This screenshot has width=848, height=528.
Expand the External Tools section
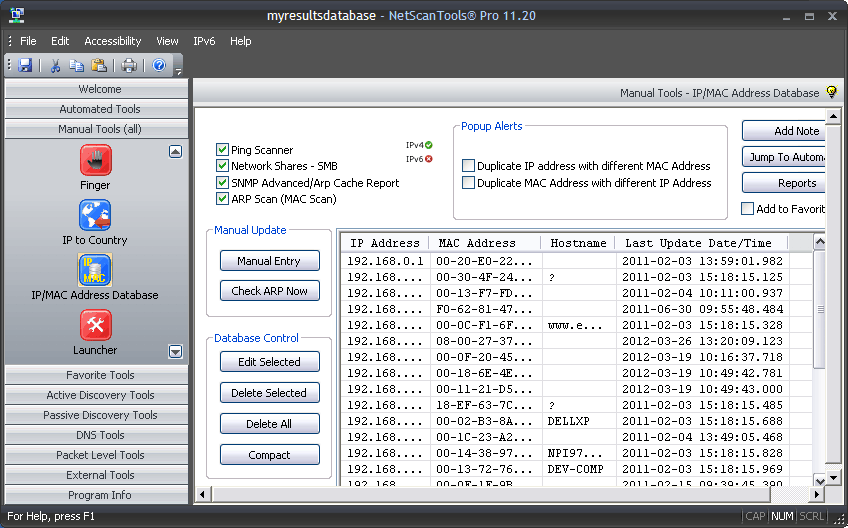pyautogui.click(x=96, y=475)
